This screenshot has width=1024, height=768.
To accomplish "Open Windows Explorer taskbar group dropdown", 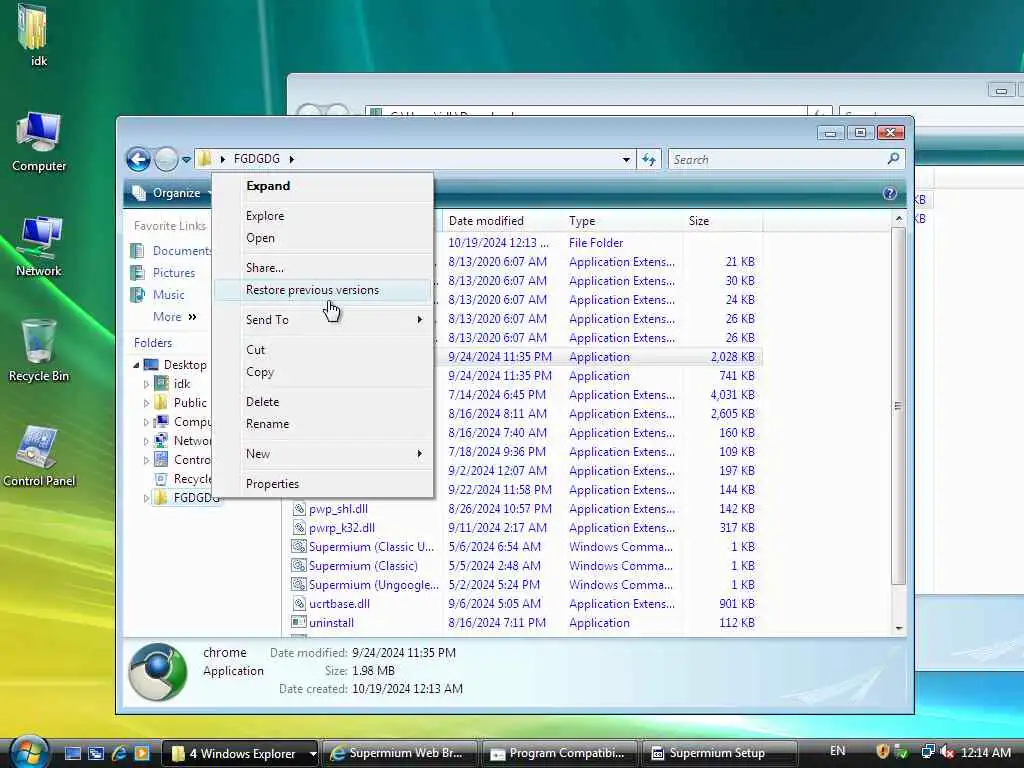I will coord(313,754).
